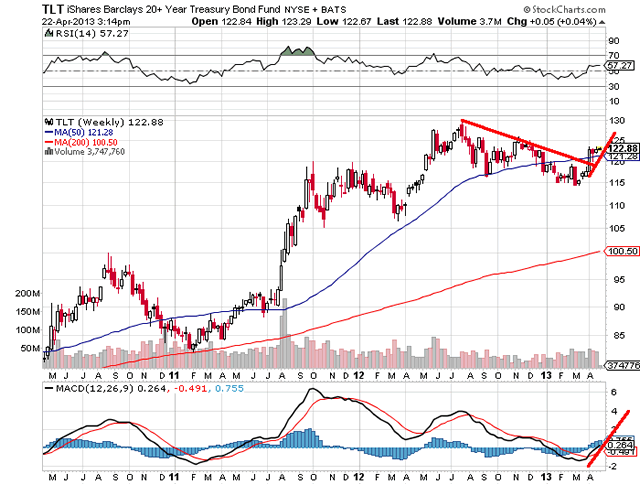
Task: Select the 'iShares Barclays 20+ Year Treasury Bond Fund' name
Action: [173, 9]
